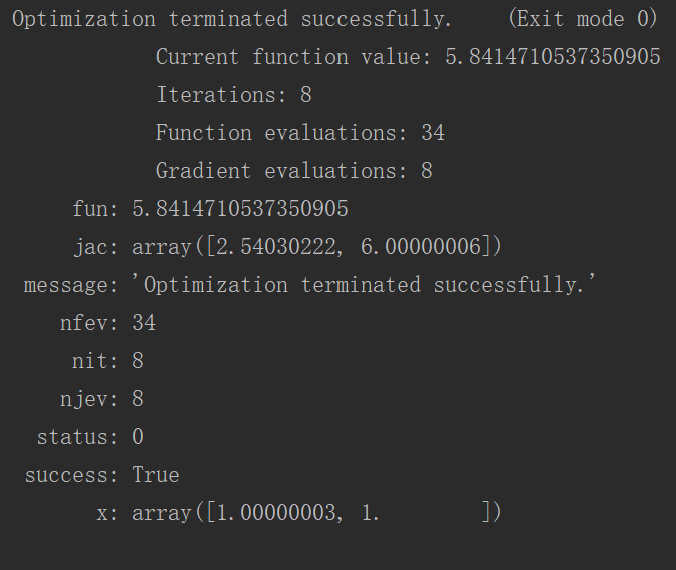Select the 'status:' label

[77, 437]
